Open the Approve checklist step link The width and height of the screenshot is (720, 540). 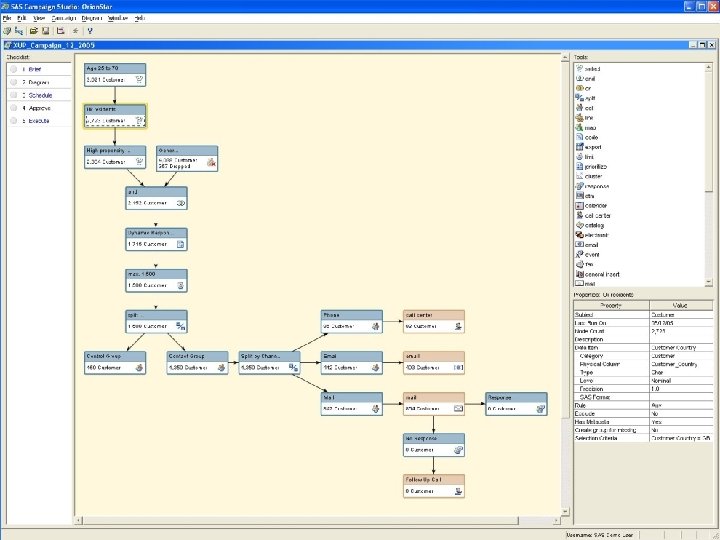pyautogui.click(x=39, y=108)
